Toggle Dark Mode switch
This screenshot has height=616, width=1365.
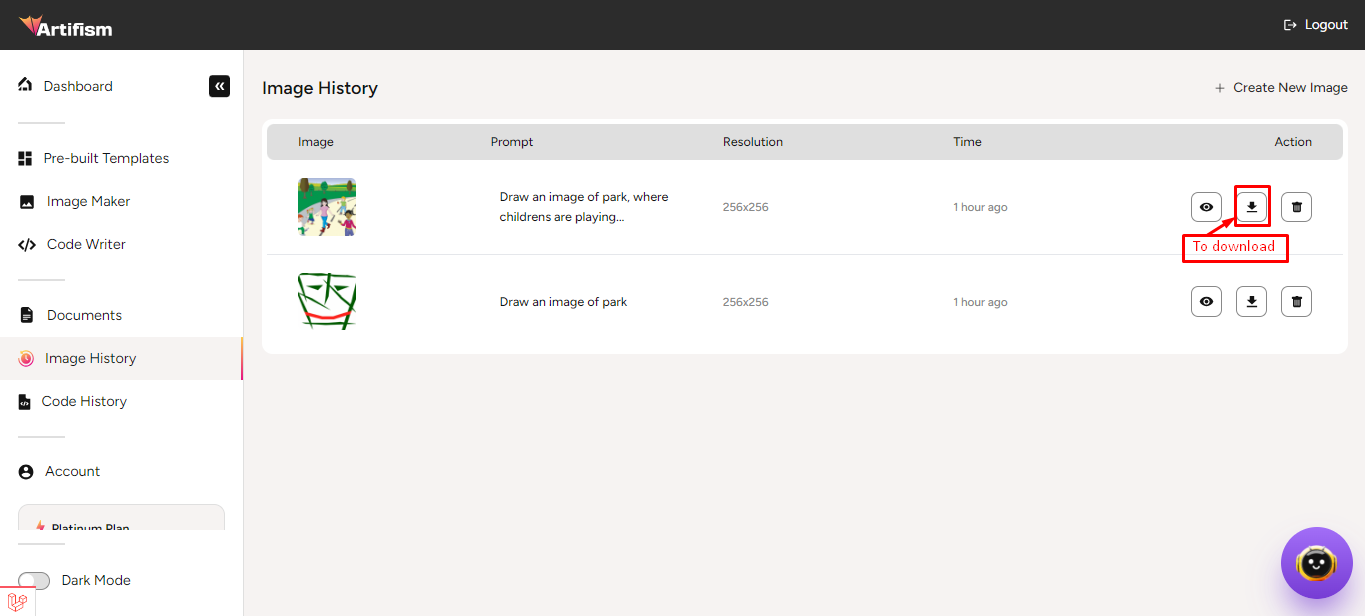pos(34,580)
